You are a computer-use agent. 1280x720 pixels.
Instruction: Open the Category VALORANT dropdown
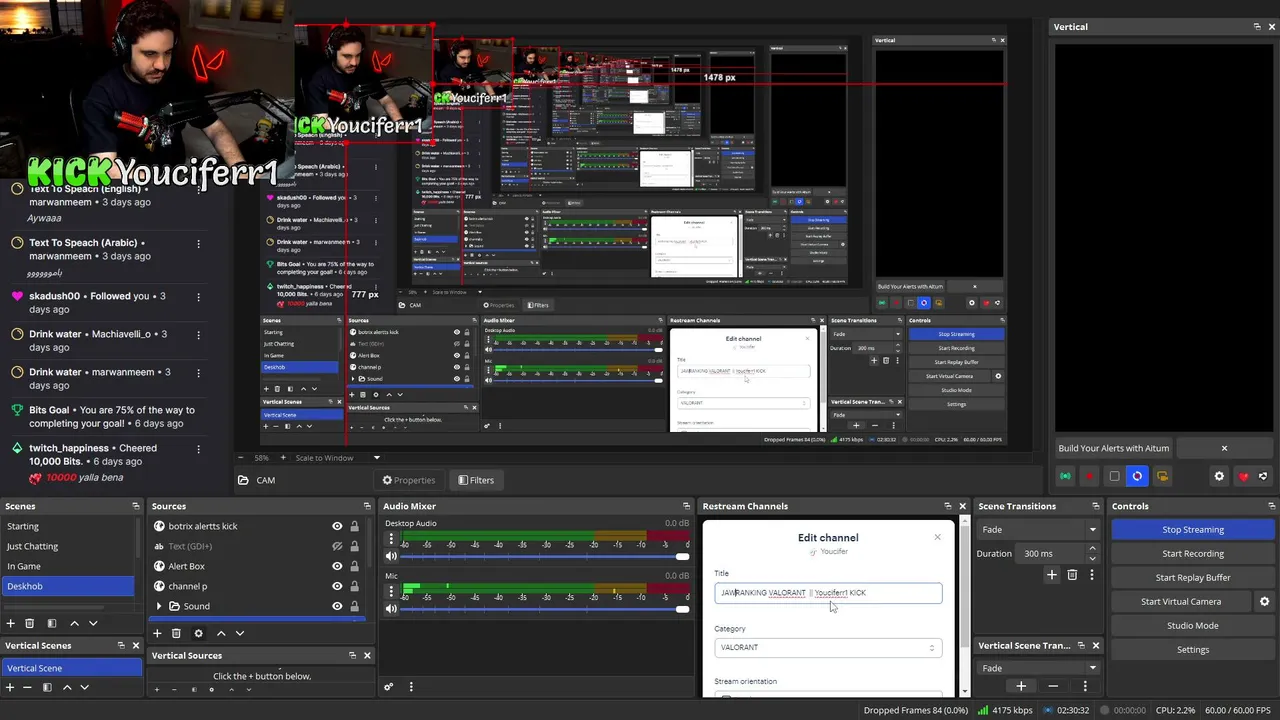click(828, 647)
